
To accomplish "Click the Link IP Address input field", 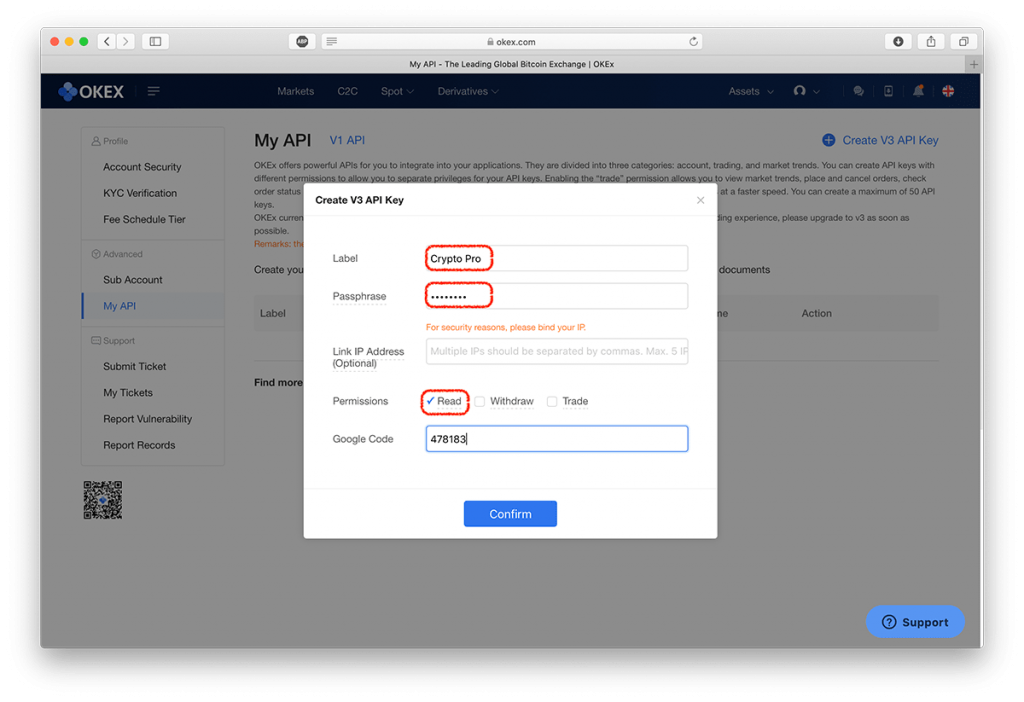I will 556,351.
